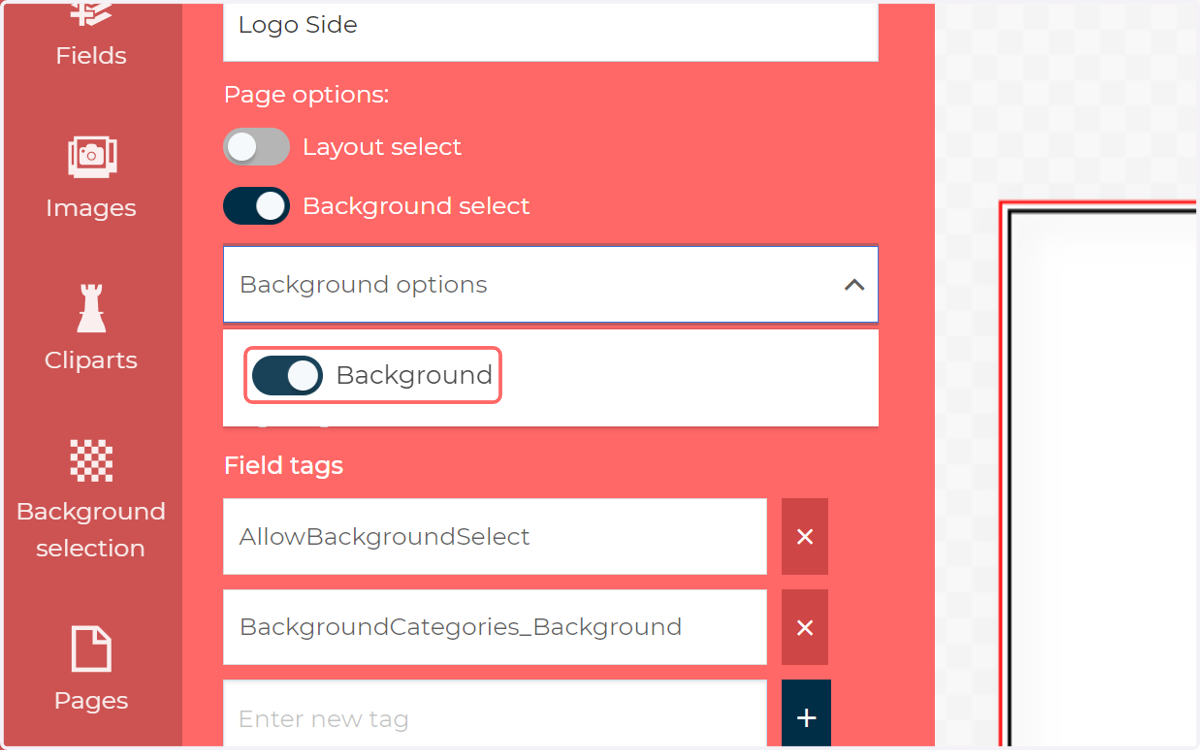This screenshot has width=1200, height=750.
Task: Click the Field tags heading
Action: click(284, 465)
